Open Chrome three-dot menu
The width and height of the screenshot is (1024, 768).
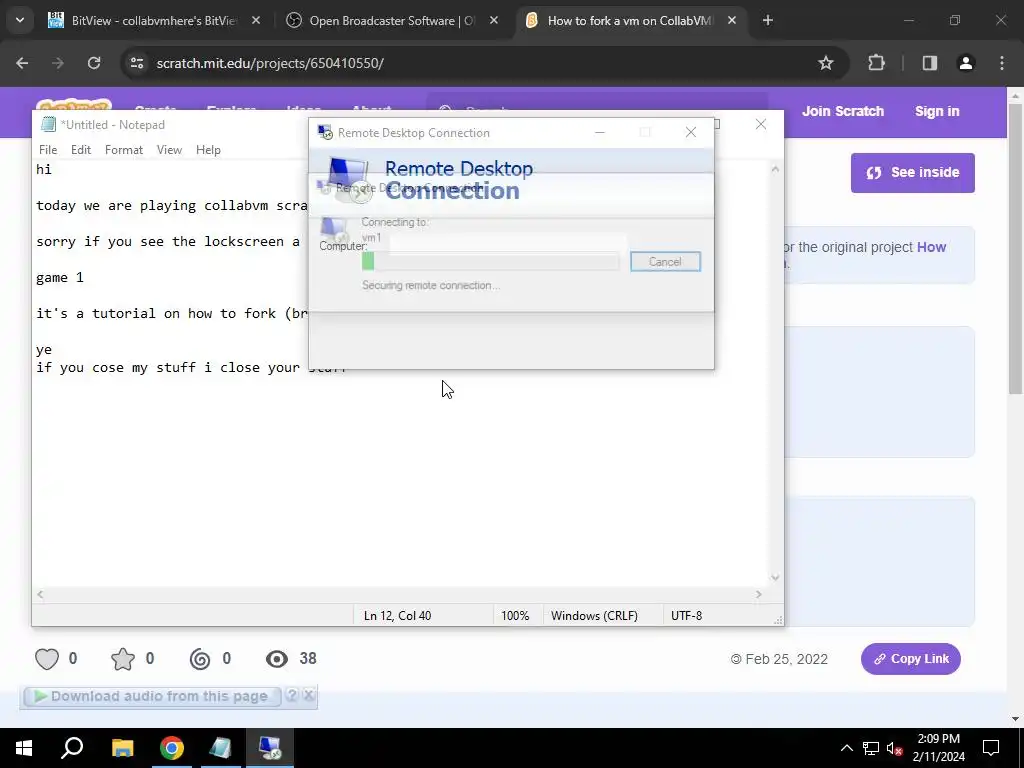[1002, 63]
